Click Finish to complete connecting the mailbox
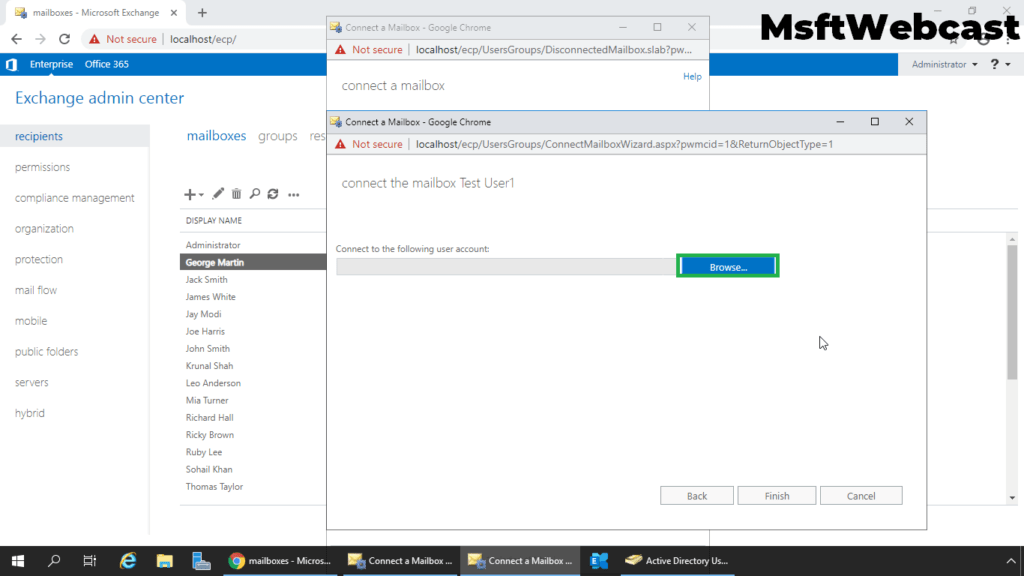 [x=776, y=495]
